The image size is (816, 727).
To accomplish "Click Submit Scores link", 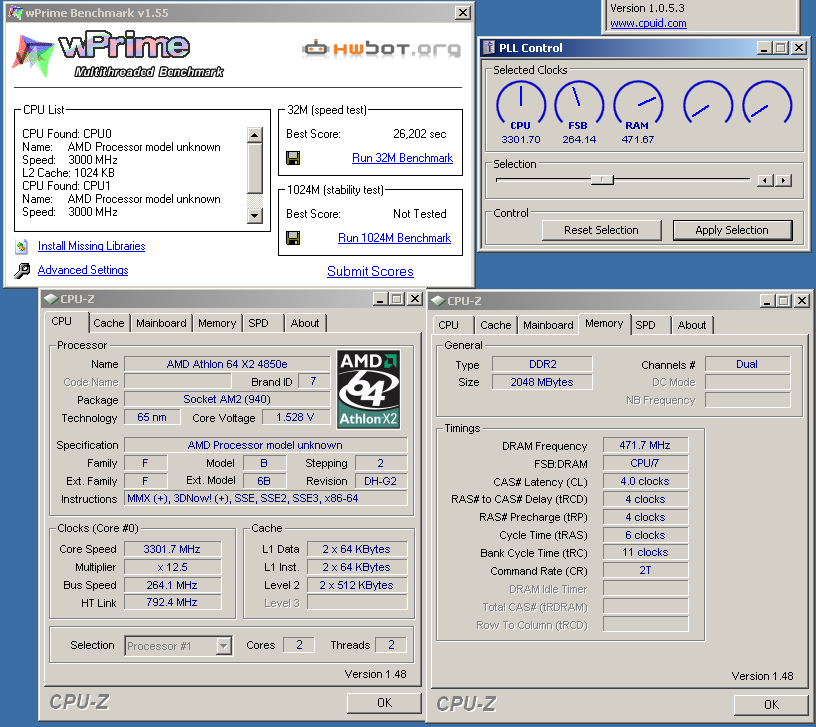I will click(370, 271).
